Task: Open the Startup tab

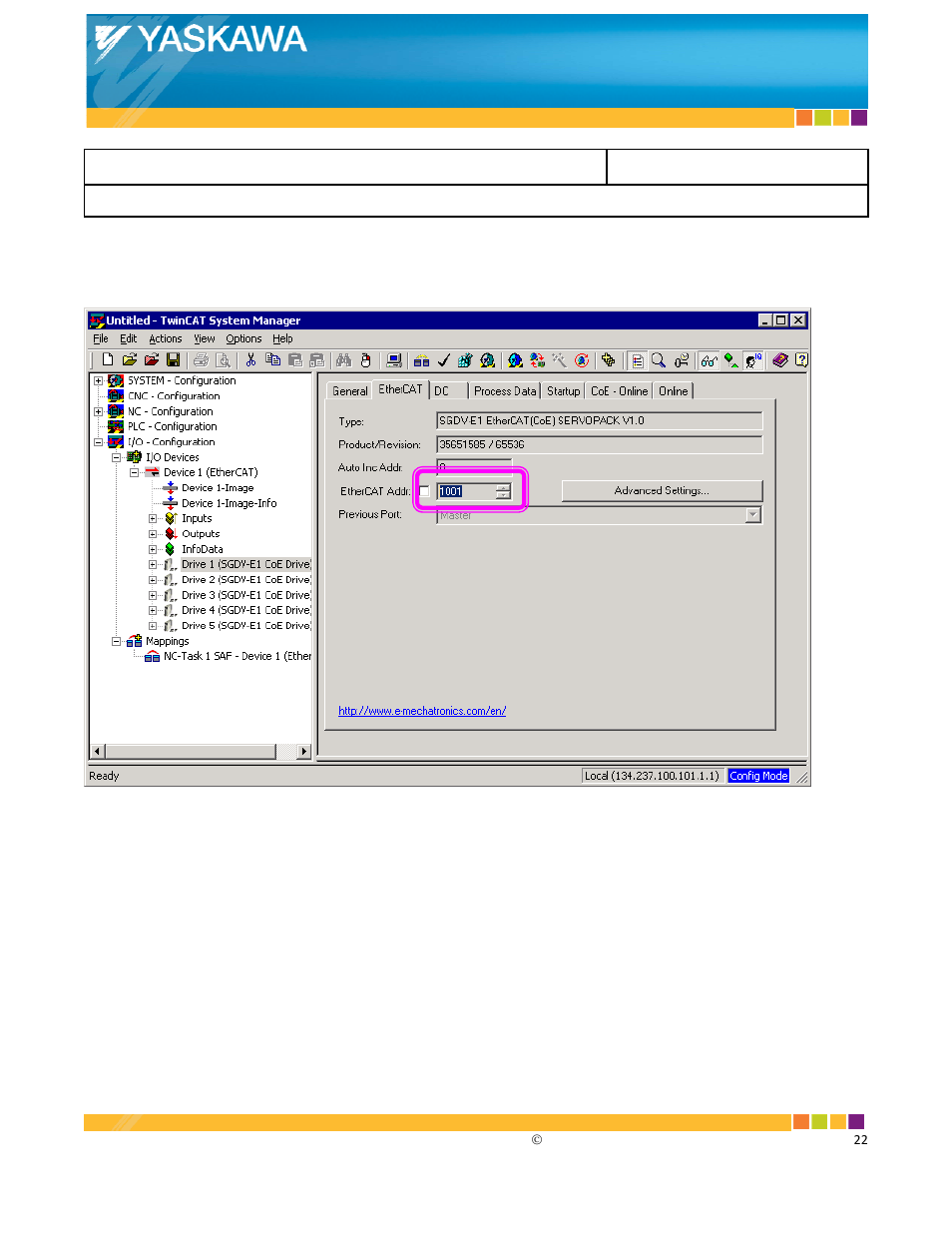Action: point(563,391)
